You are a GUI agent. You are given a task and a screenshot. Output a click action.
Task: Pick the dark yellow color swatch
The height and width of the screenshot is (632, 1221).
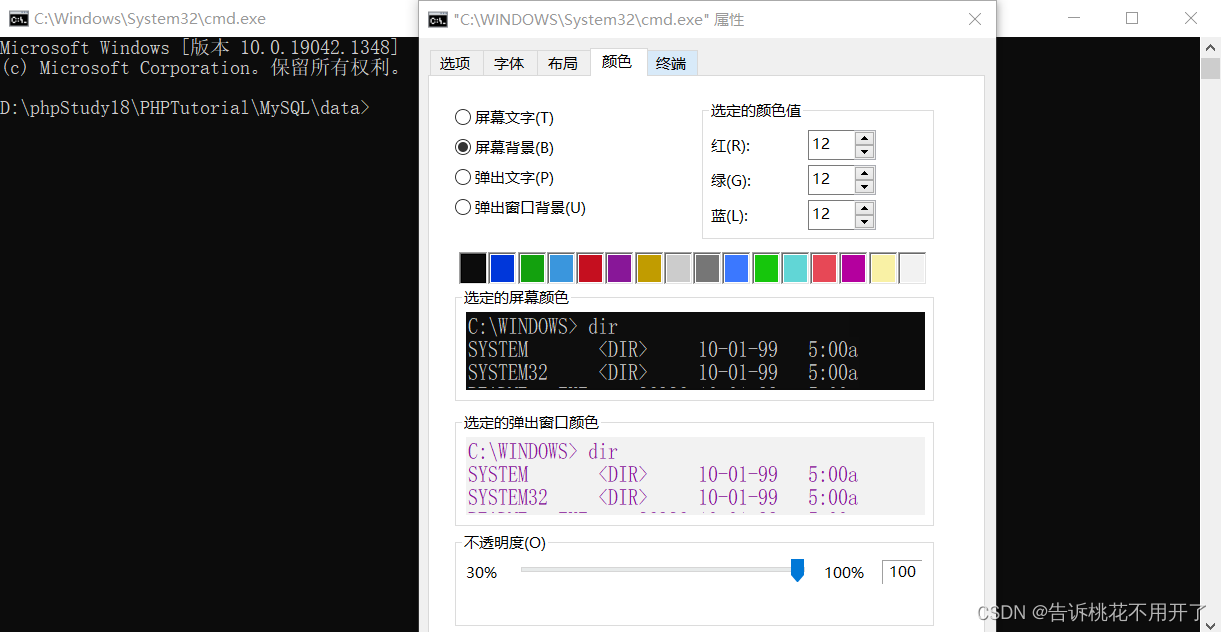649,268
